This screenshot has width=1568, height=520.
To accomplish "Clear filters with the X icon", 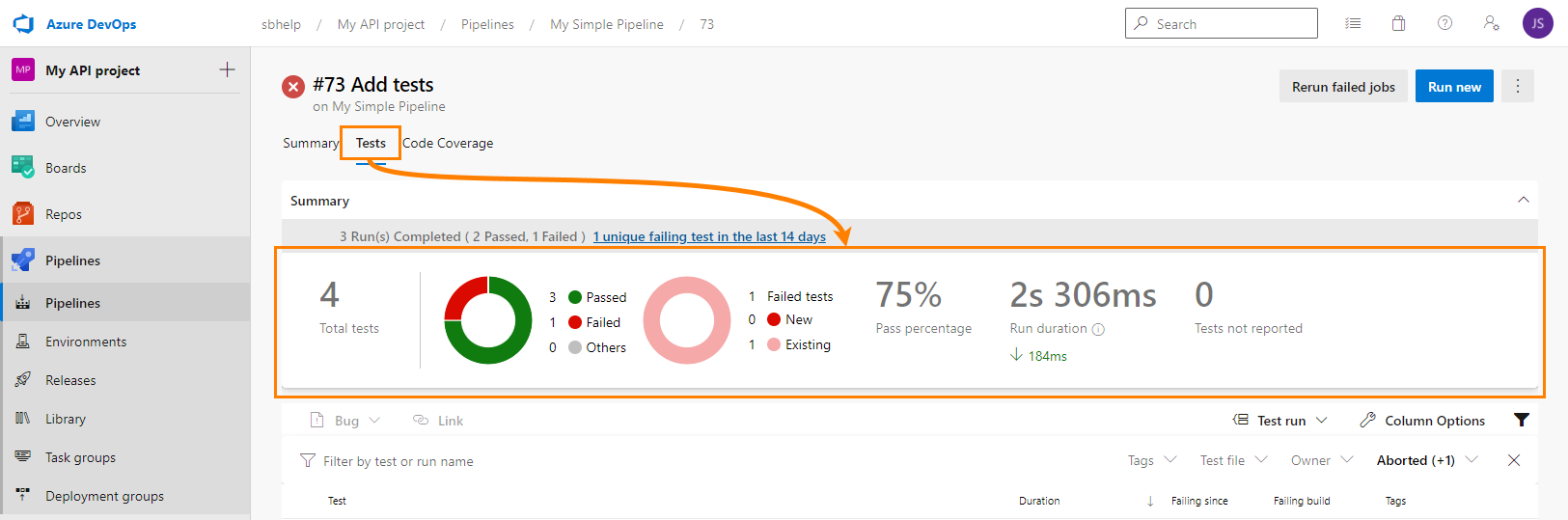I will pyautogui.click(x=1514, y=460).
